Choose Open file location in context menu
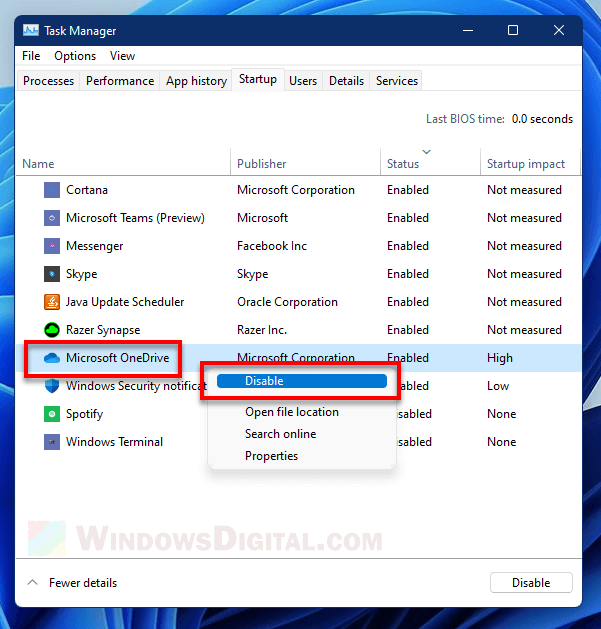The height and width of the screenshot is (629, 601). point(292,412)
